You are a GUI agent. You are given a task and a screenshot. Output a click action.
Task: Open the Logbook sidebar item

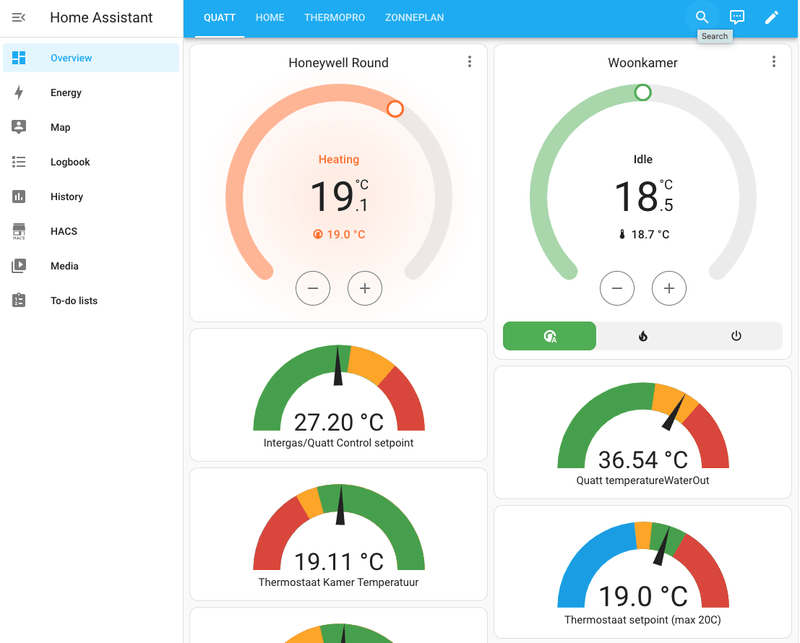(x=91, y=162)
